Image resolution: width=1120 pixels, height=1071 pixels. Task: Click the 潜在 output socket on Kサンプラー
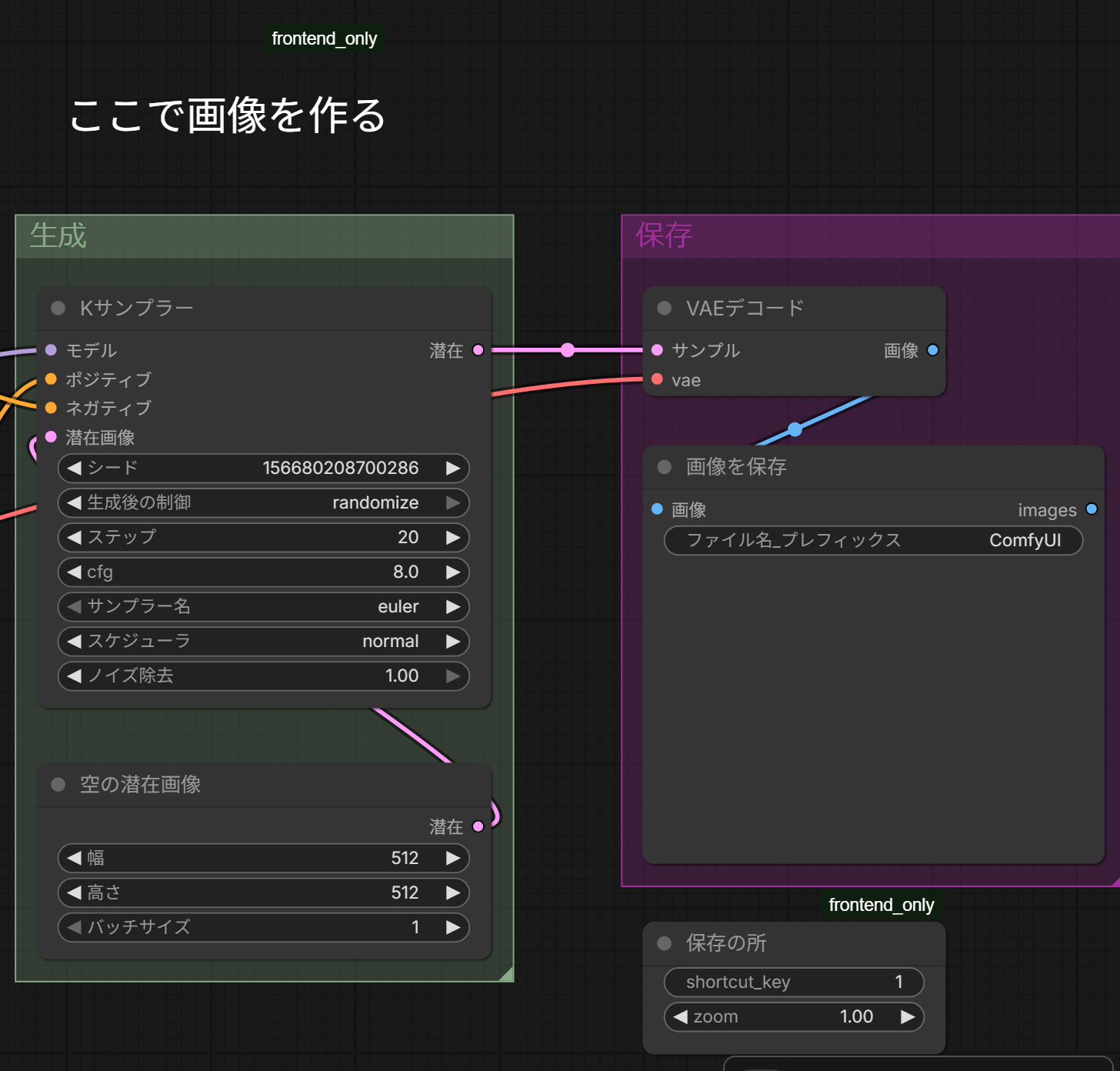478,350
